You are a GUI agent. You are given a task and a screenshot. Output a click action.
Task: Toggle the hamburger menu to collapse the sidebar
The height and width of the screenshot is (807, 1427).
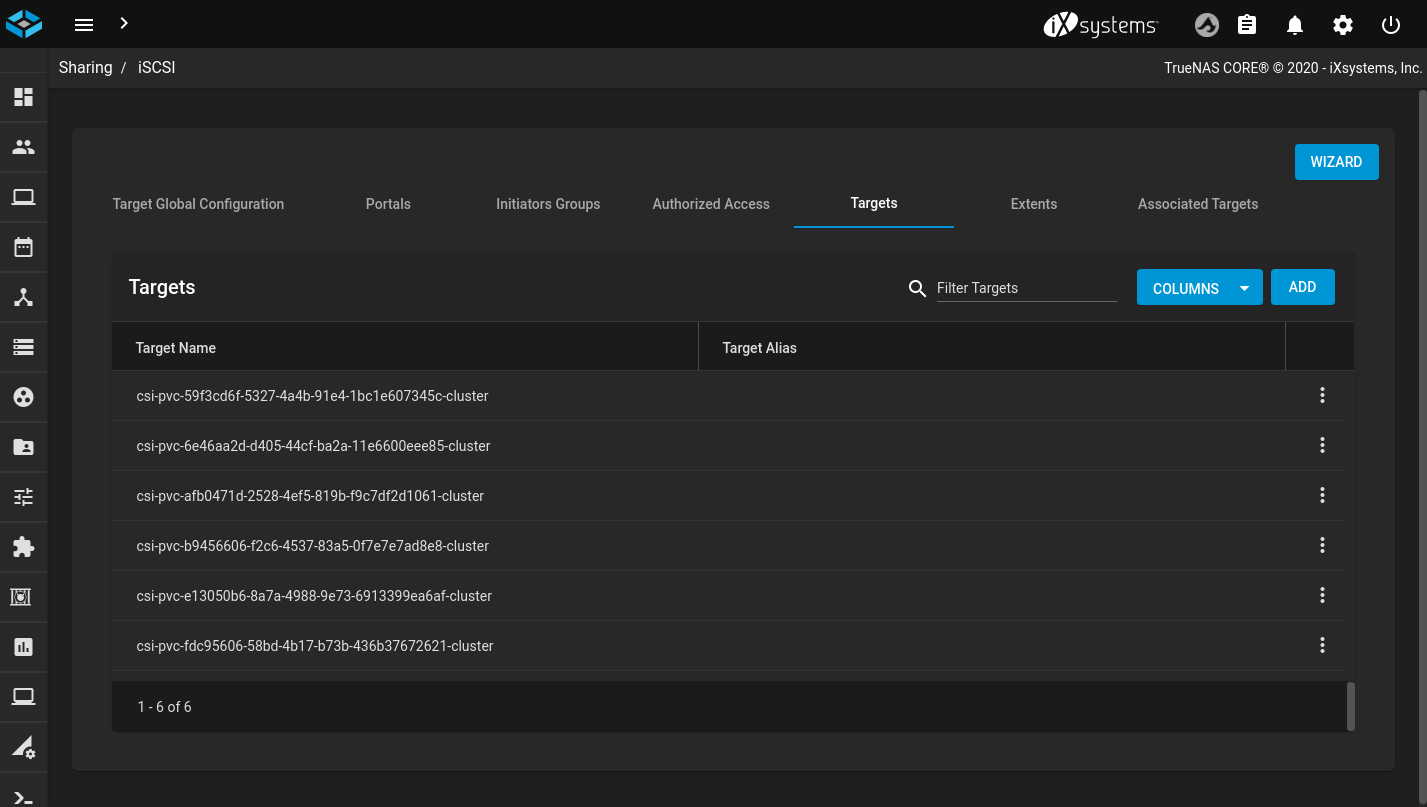pyautogui.click(x=84, y=25)
